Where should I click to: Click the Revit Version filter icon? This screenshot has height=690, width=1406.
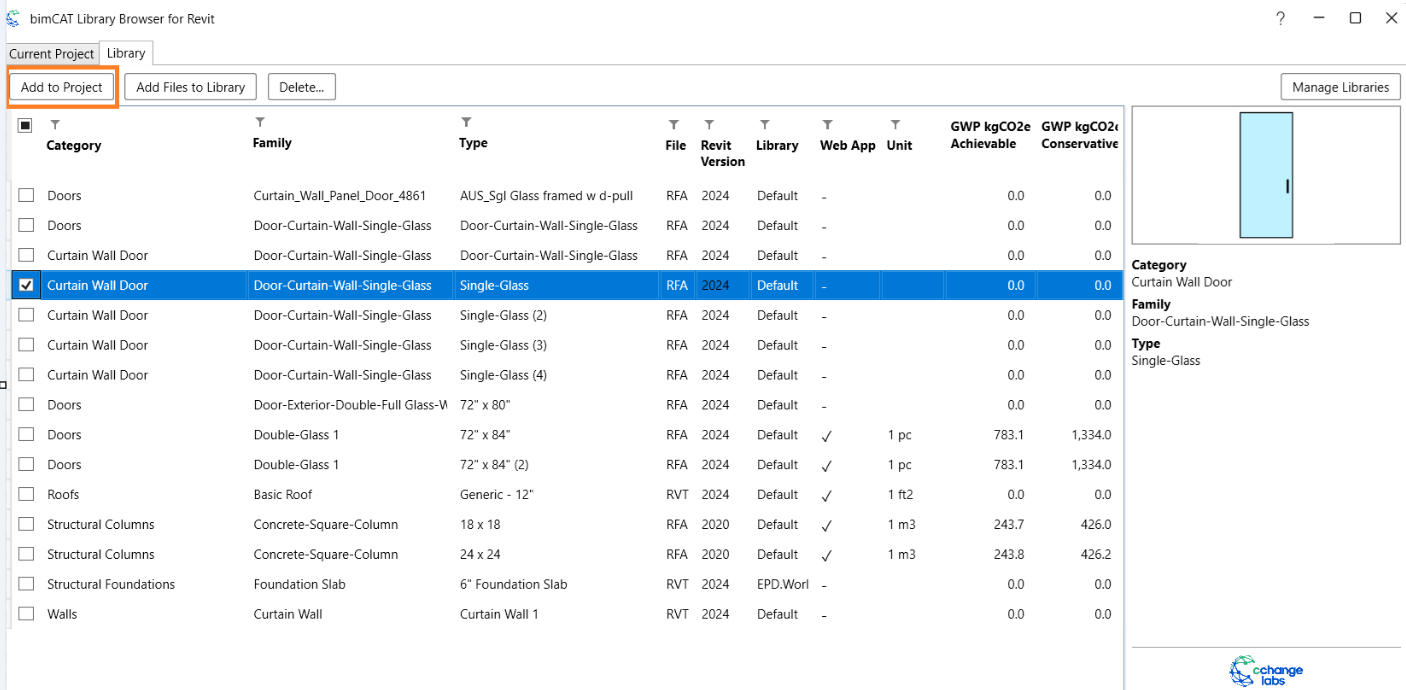point(709,125)
